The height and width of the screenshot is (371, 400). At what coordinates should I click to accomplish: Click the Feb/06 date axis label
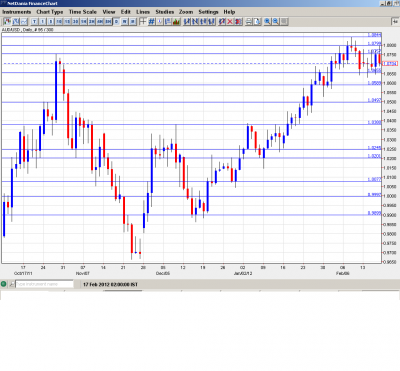[x=343, y=273]
